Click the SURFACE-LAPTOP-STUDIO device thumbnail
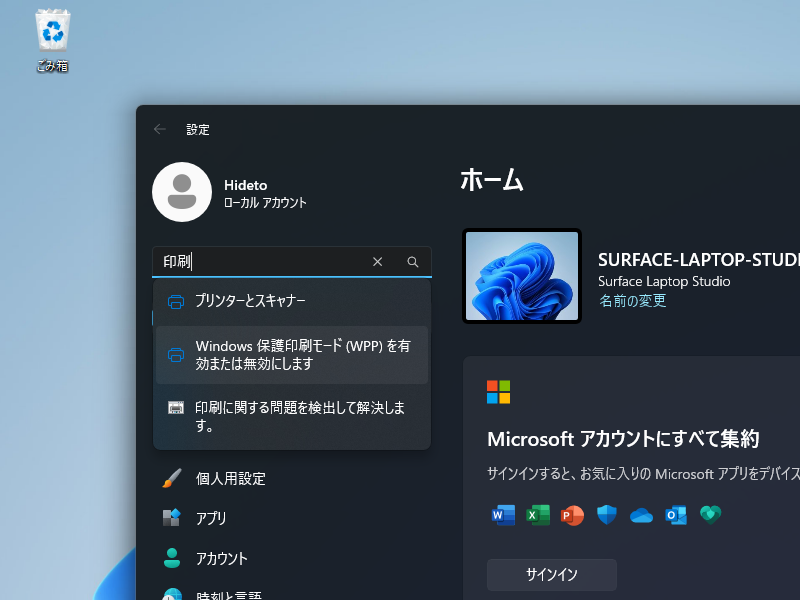Image resolution: width=800 pixels, height=600 pixels. pyautogui.click(x=522, y=276)
